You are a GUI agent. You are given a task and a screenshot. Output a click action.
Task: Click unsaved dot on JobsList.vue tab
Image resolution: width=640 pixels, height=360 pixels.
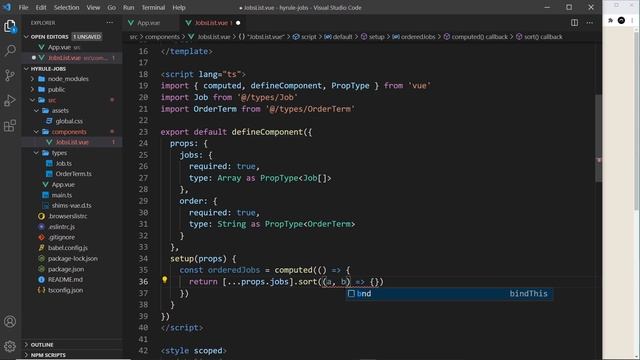point(238,23)
